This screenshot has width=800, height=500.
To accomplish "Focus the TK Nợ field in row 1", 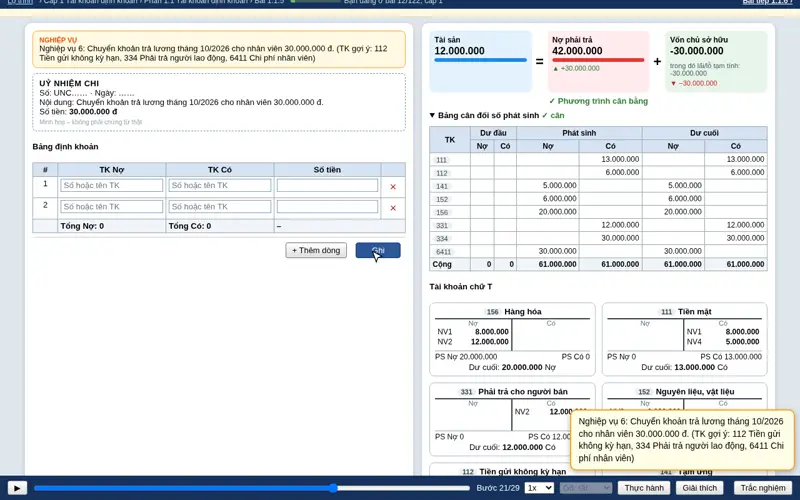I will (x=112, y=185).
